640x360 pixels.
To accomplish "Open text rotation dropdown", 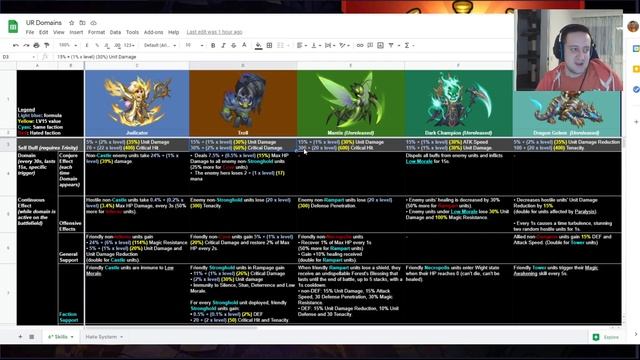I will 344,45.
